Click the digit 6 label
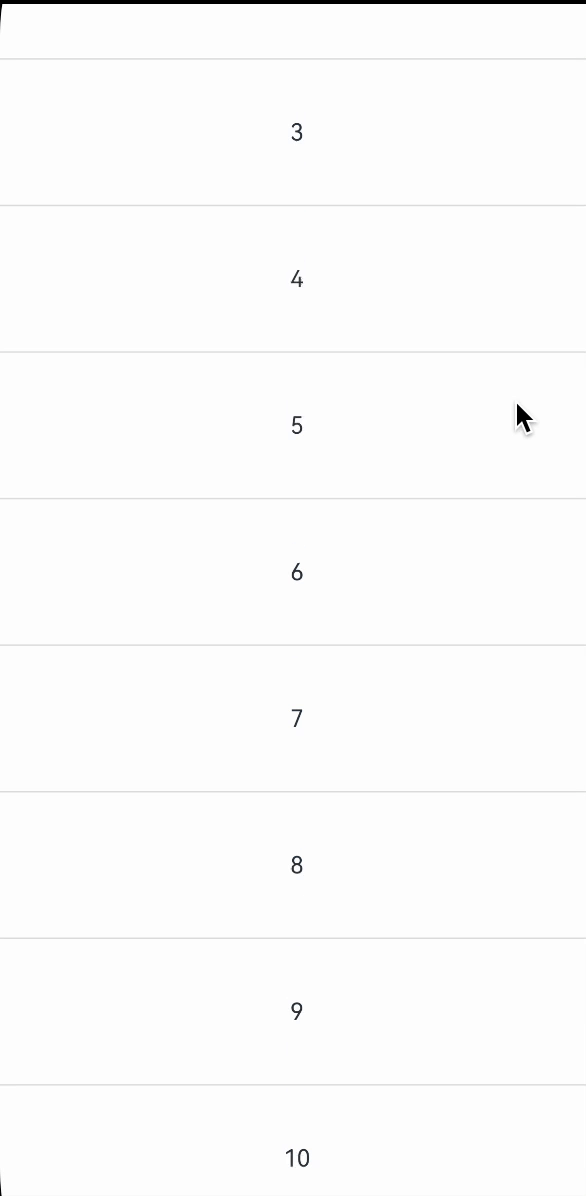Screen dimensions: 586x1196 297,572
